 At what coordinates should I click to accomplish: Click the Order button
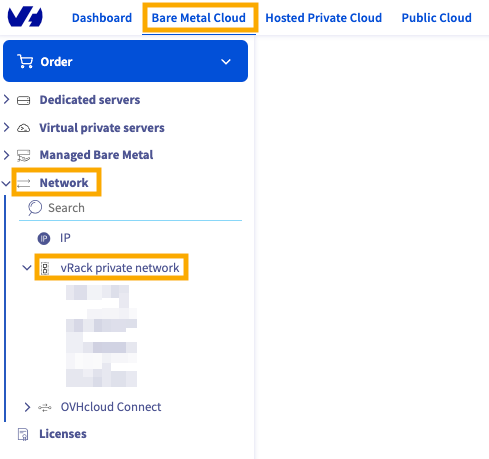125,61
